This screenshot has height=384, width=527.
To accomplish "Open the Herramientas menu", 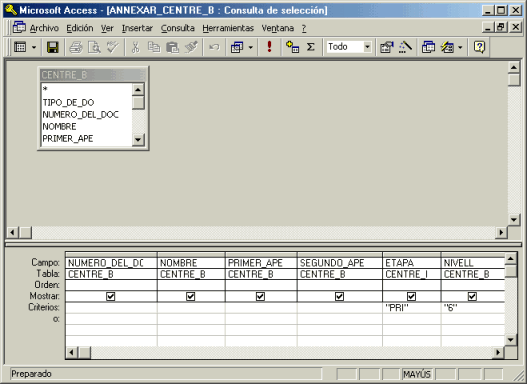I will [x=228, y=28].
